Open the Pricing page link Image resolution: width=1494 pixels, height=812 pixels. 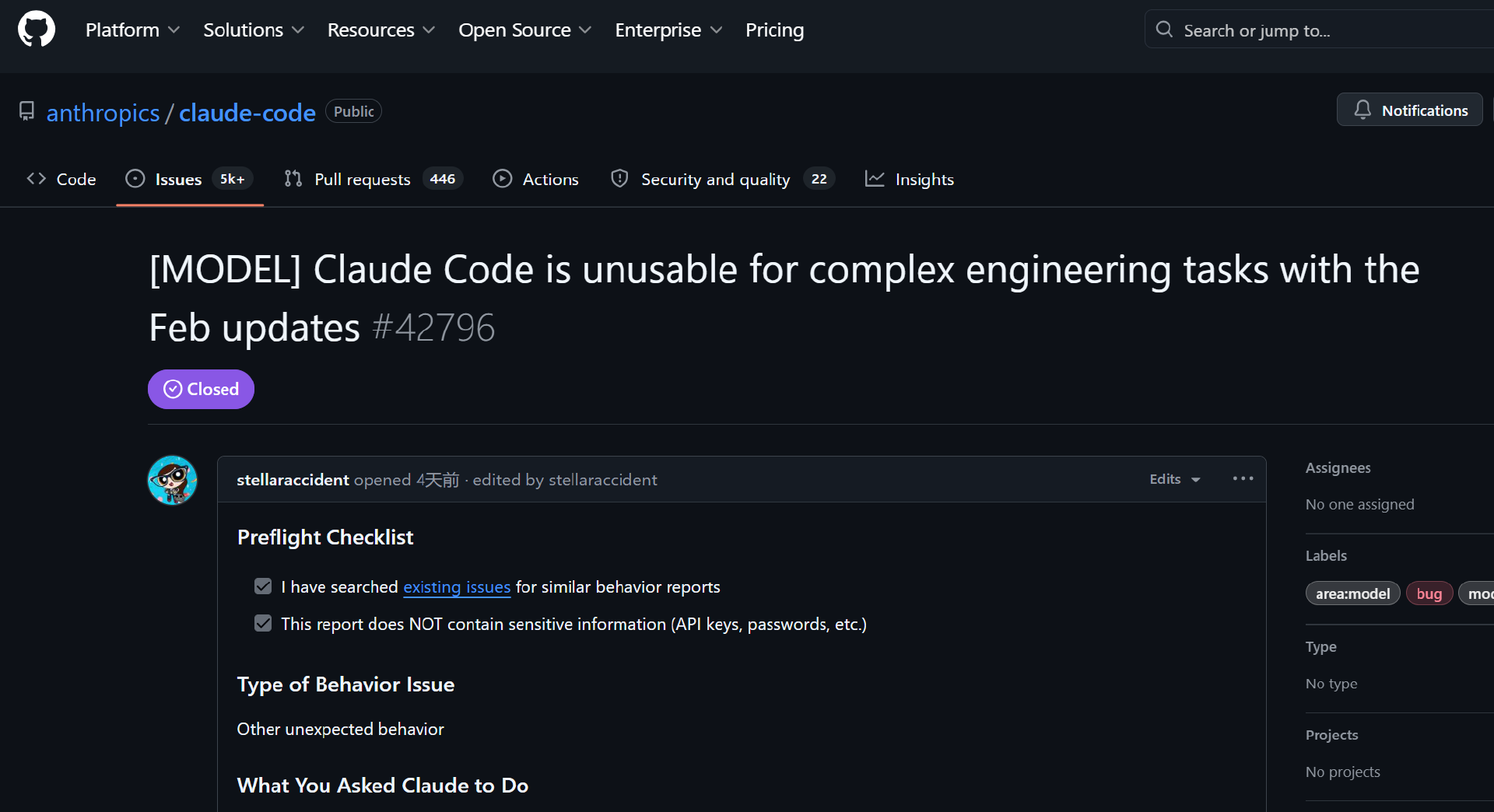tap(774, 30)
